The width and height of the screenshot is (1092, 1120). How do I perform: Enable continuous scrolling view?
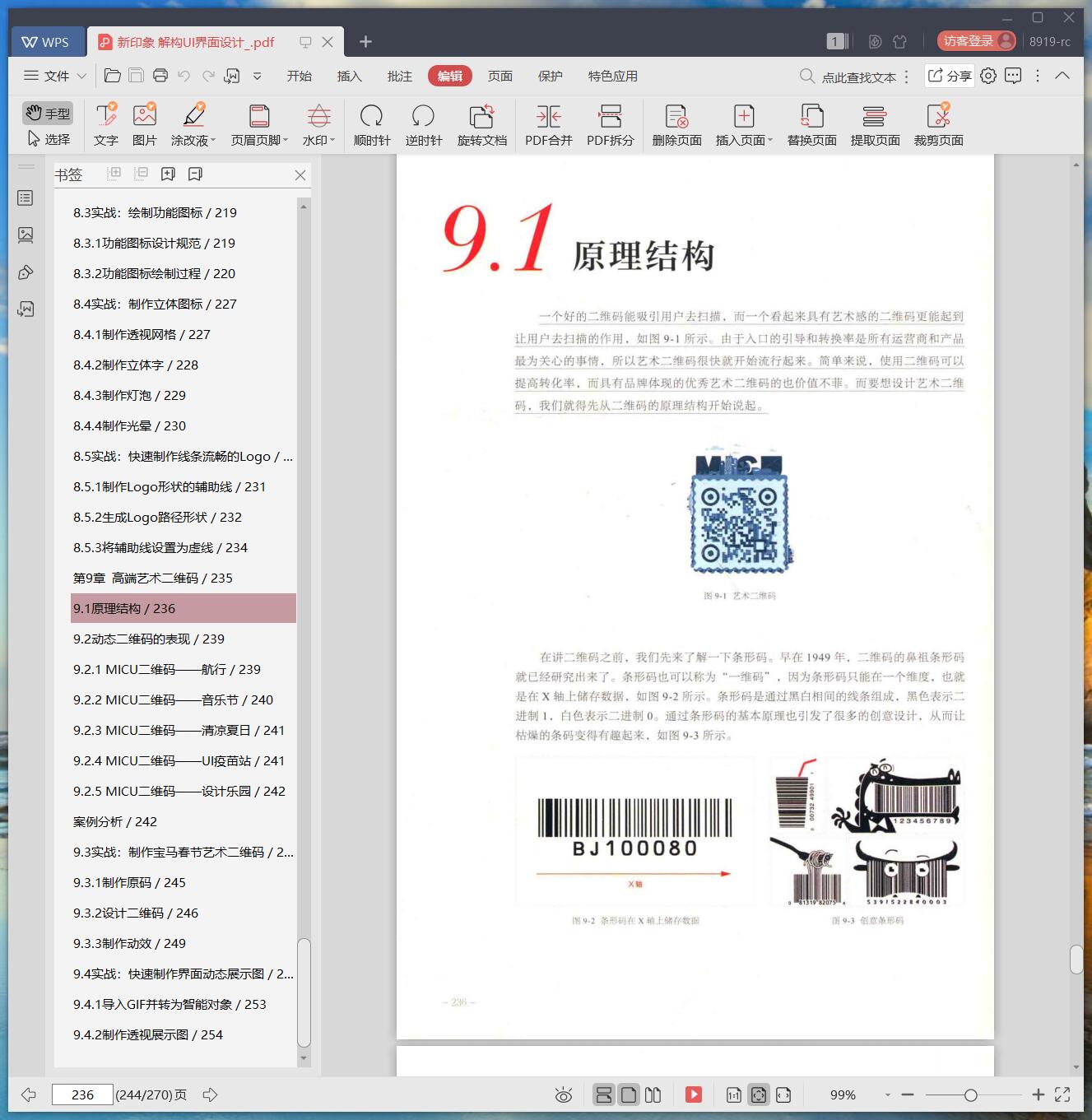(x=603, y=1094)
